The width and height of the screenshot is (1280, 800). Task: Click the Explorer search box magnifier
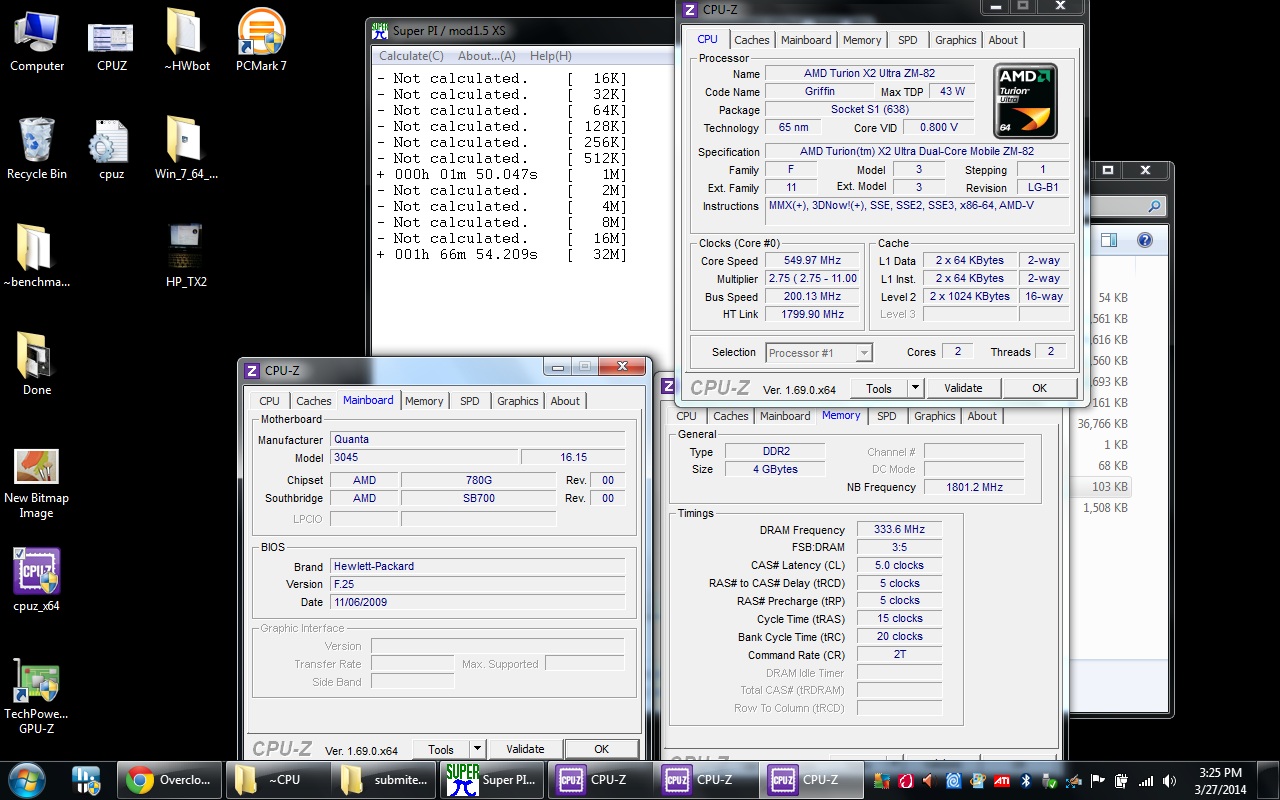click(1154, 207)
